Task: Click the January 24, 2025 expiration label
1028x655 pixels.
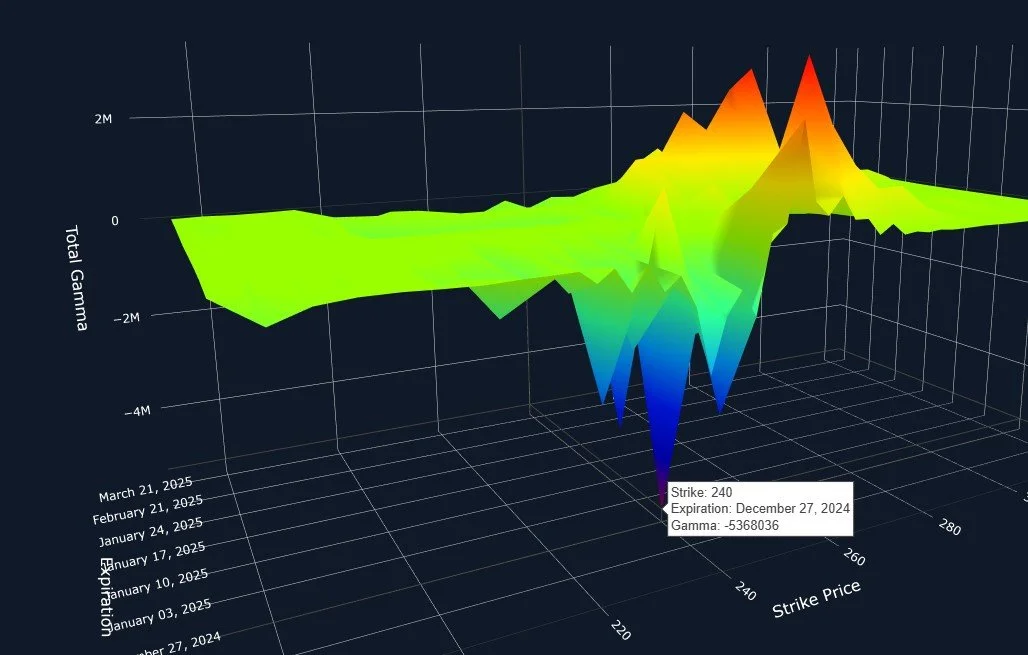Action: point(150,532)
